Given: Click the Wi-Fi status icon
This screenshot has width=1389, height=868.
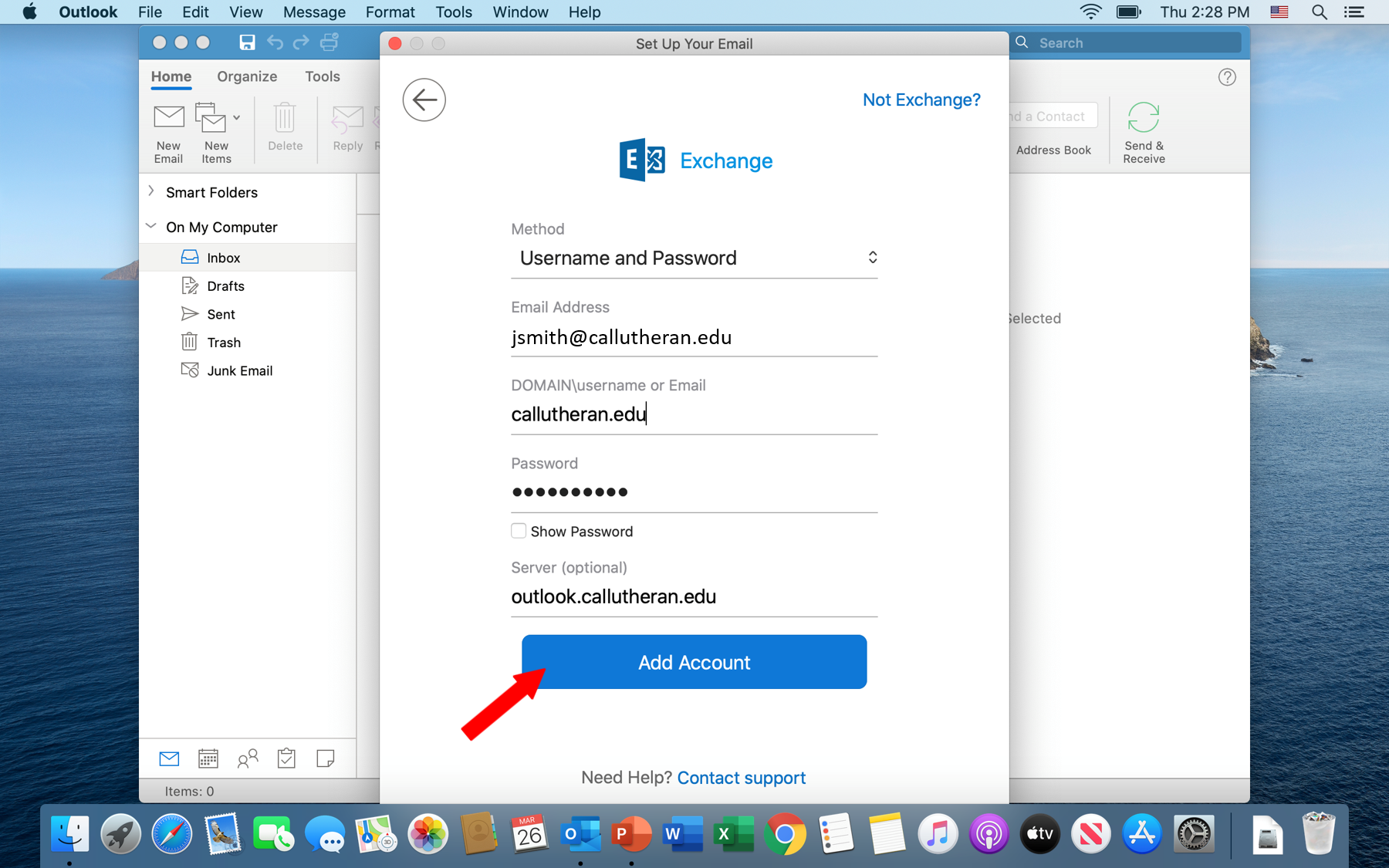Looking at the screenshot, I should pos(1090,12).
